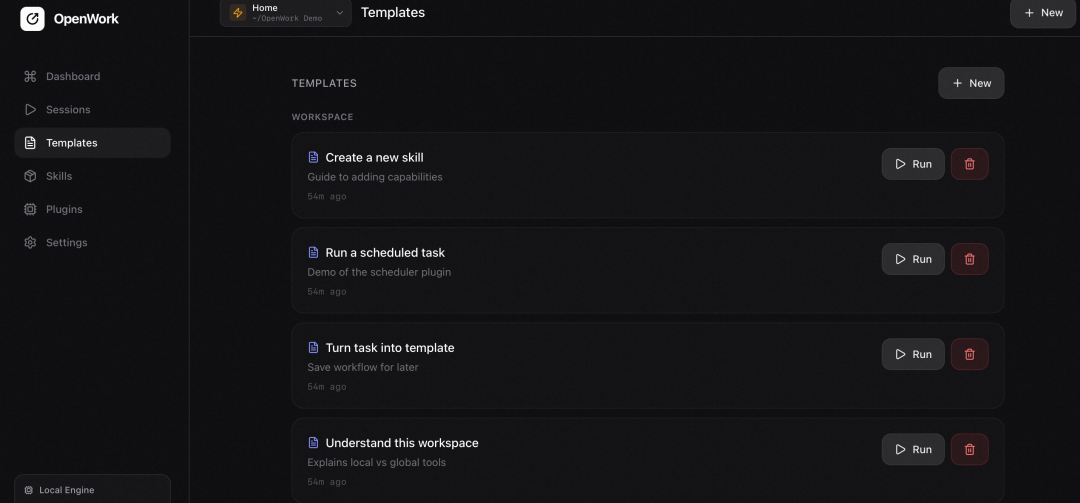1080x503 pixels.
Task: Expand the Home workspace dropdown
Action: tap(339, 13)
